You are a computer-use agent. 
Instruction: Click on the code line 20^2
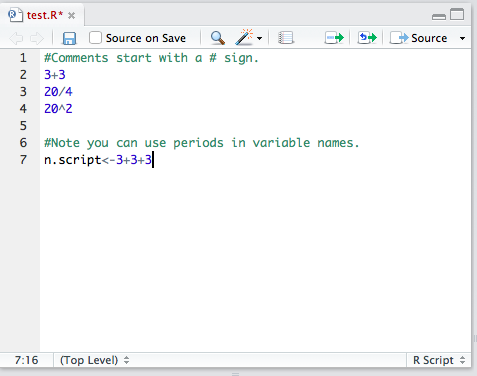pos(58,109)
